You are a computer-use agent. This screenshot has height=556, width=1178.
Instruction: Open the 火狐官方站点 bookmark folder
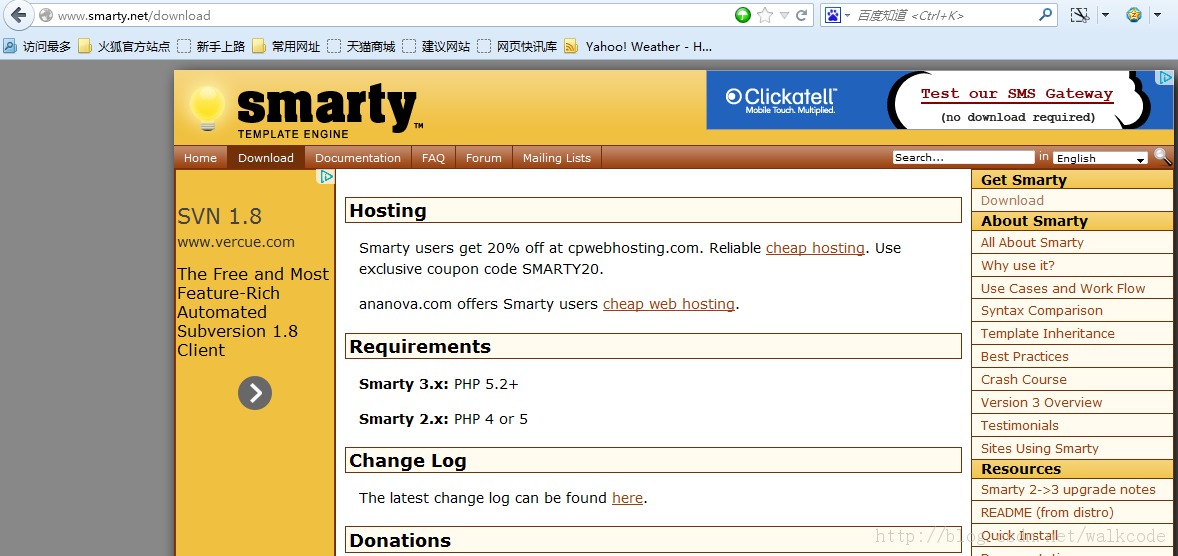point(124,47)
